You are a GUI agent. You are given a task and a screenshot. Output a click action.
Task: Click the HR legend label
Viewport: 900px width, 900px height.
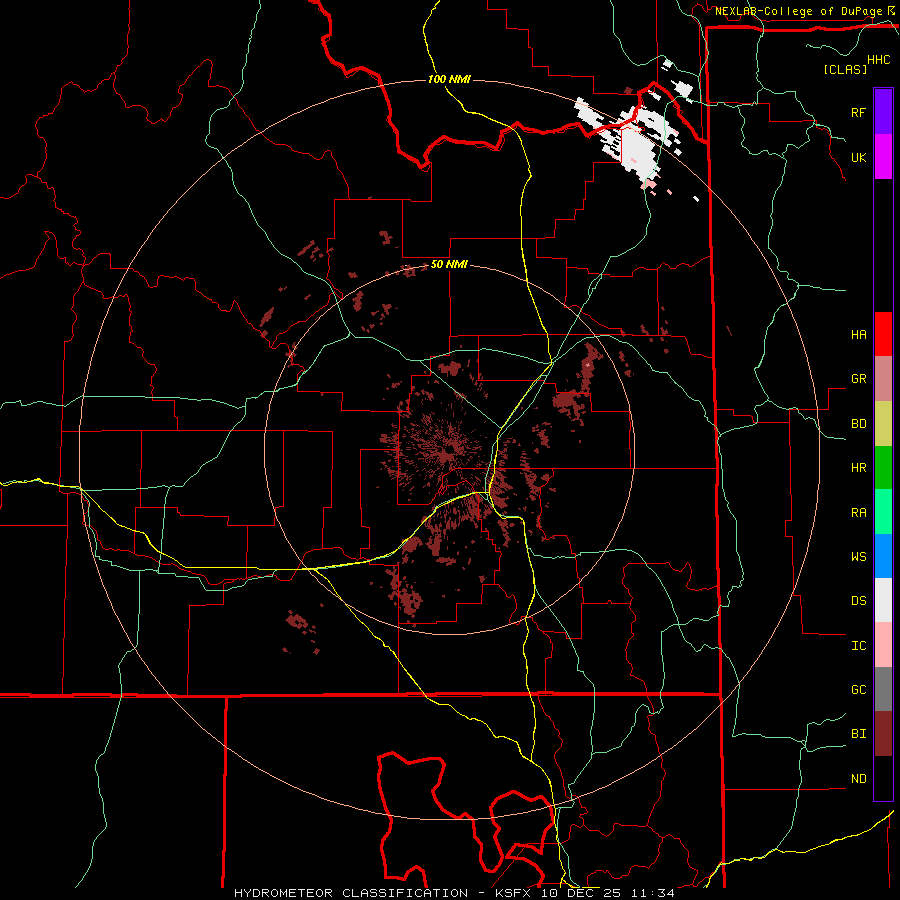point(859,468)
